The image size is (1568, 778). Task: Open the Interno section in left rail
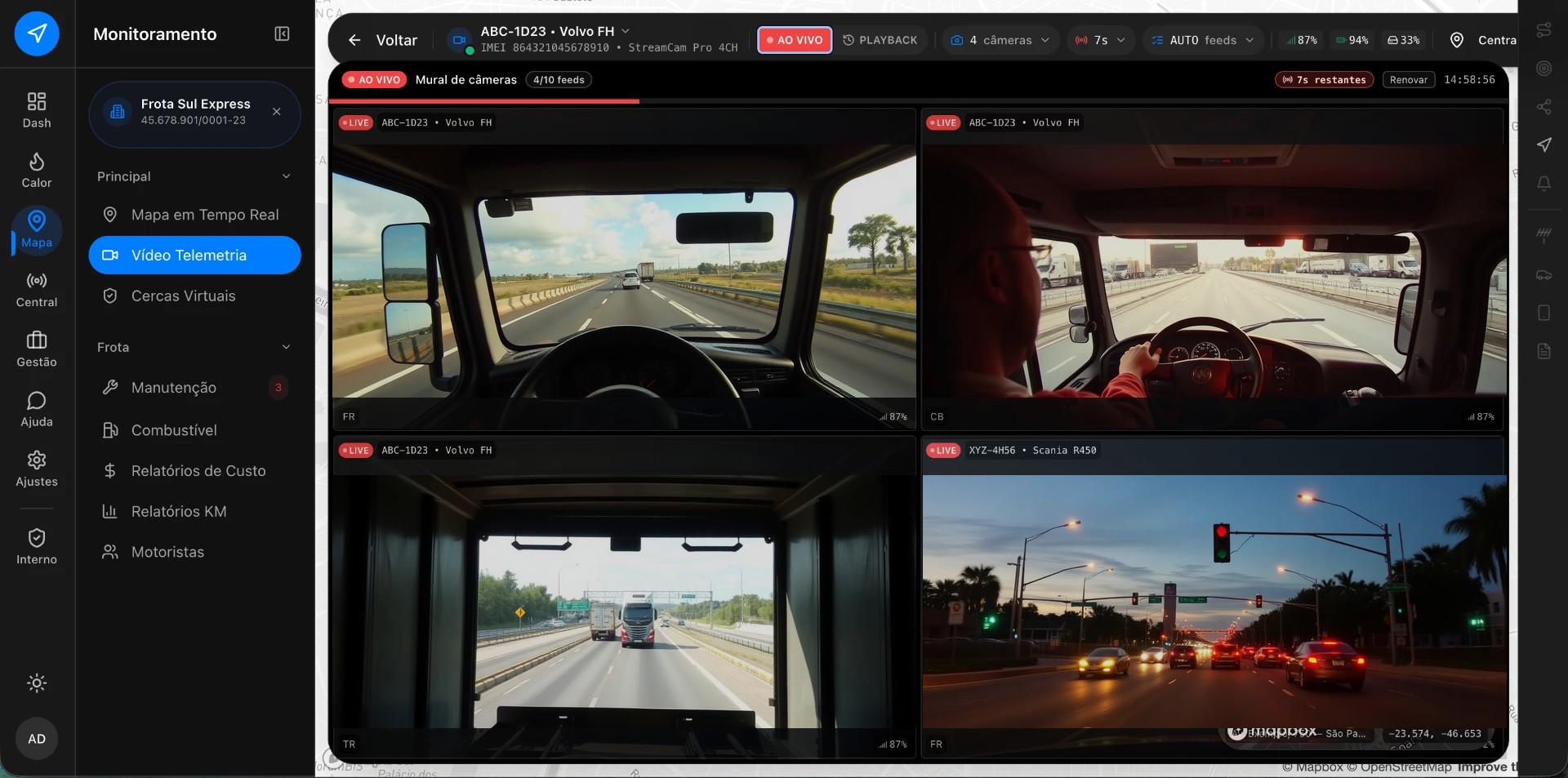pos(37,547)
